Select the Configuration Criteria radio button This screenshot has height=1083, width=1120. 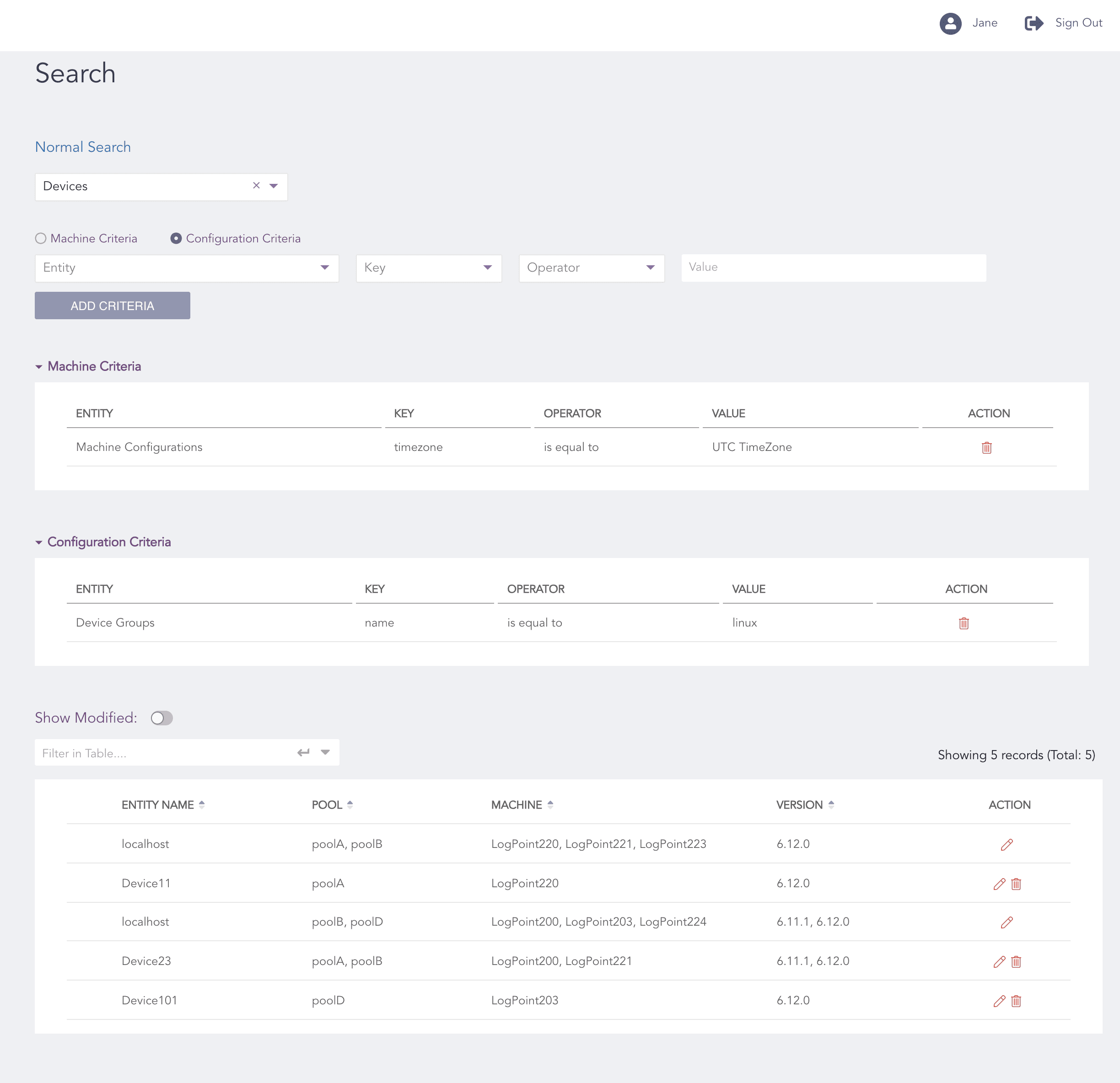point(176,238)
